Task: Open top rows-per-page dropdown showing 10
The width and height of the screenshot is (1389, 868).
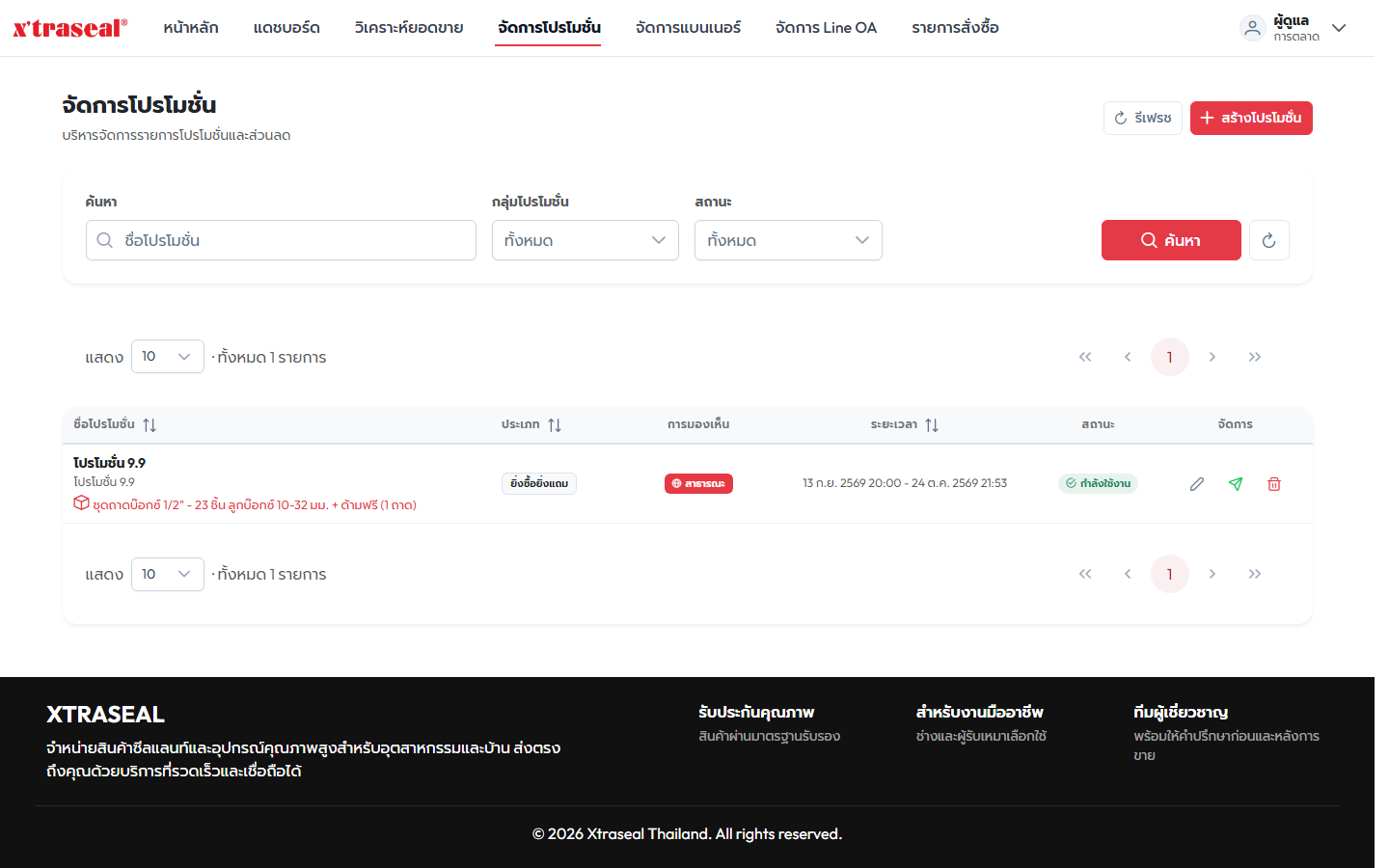Action: pyautogui.click(x=168, y=357)
